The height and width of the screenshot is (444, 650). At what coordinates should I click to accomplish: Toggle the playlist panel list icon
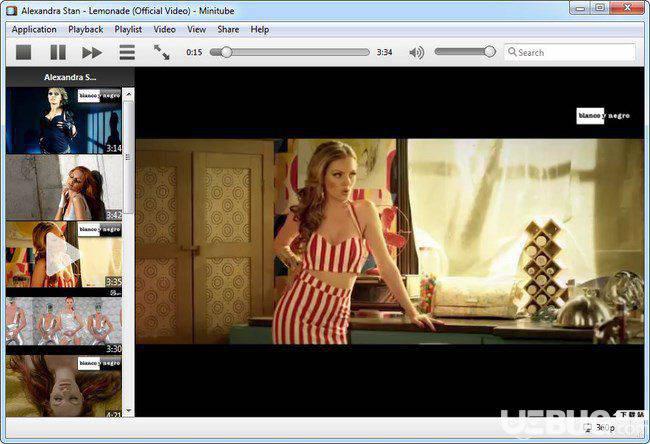127,52
